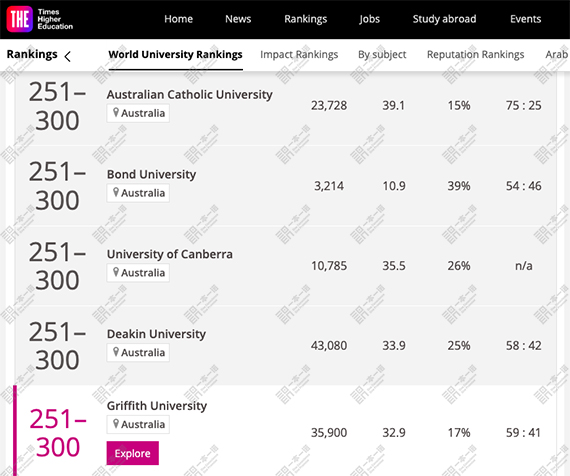Select the Reputation Rankings tab

pyautogui.click(x=475, y=55)
